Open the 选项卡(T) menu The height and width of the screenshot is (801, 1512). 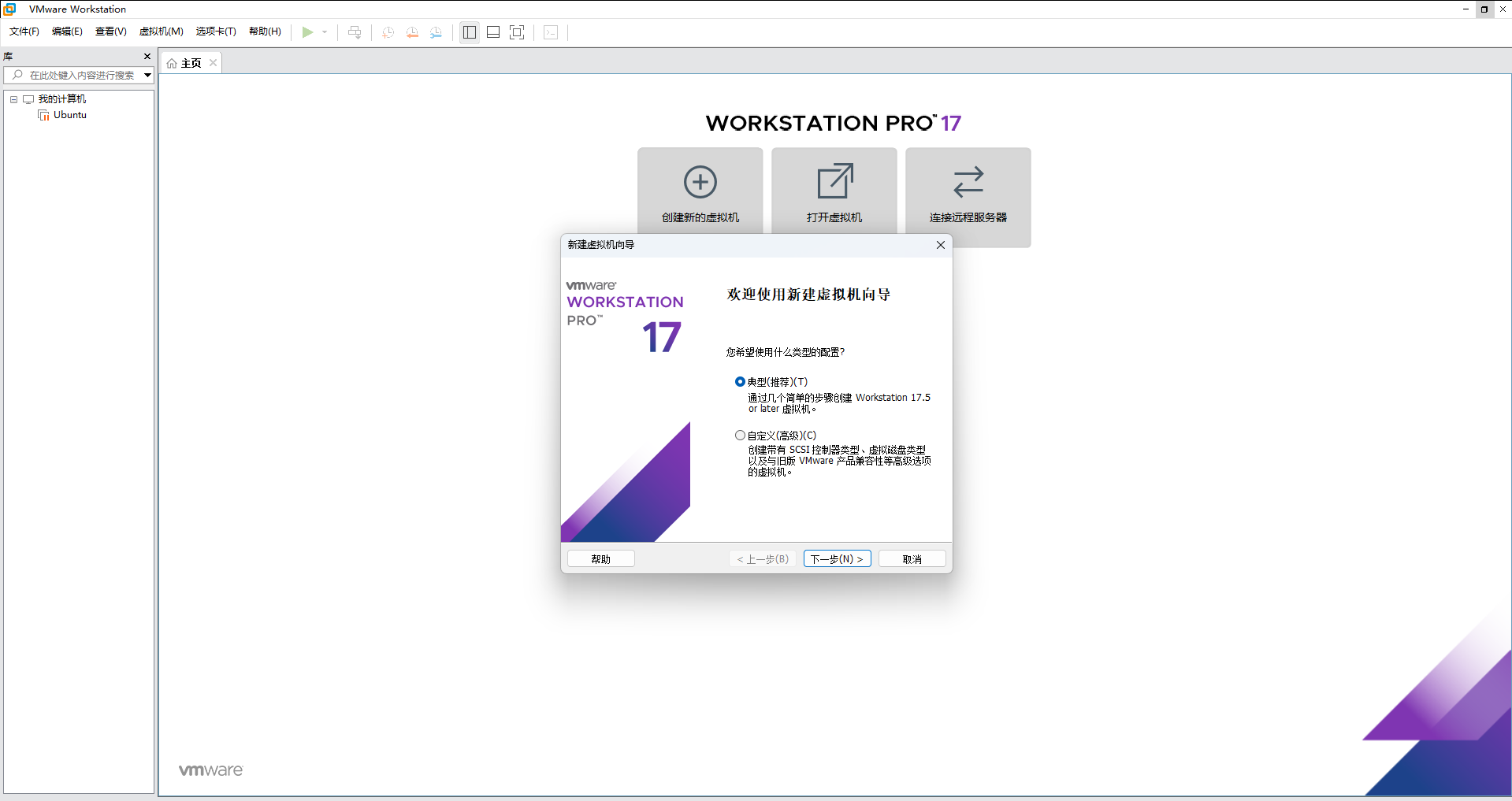coord(216,32)
